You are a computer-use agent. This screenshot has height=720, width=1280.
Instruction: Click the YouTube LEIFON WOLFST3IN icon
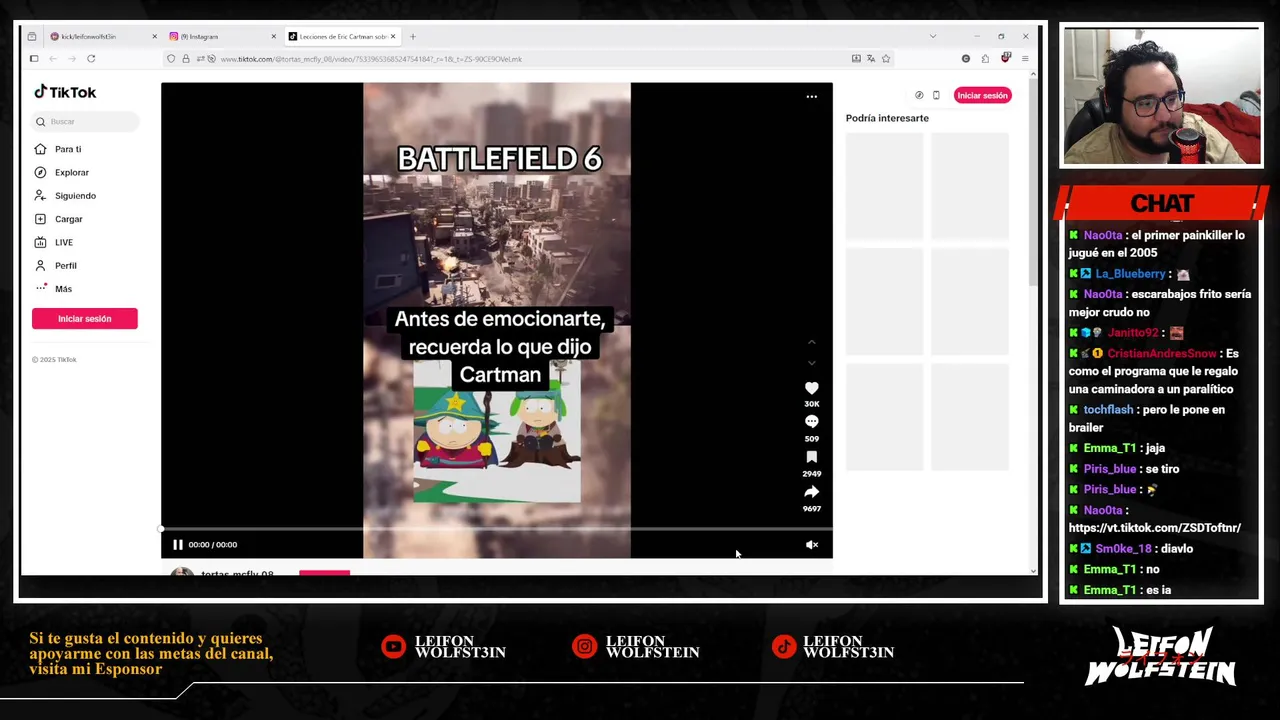393,647
